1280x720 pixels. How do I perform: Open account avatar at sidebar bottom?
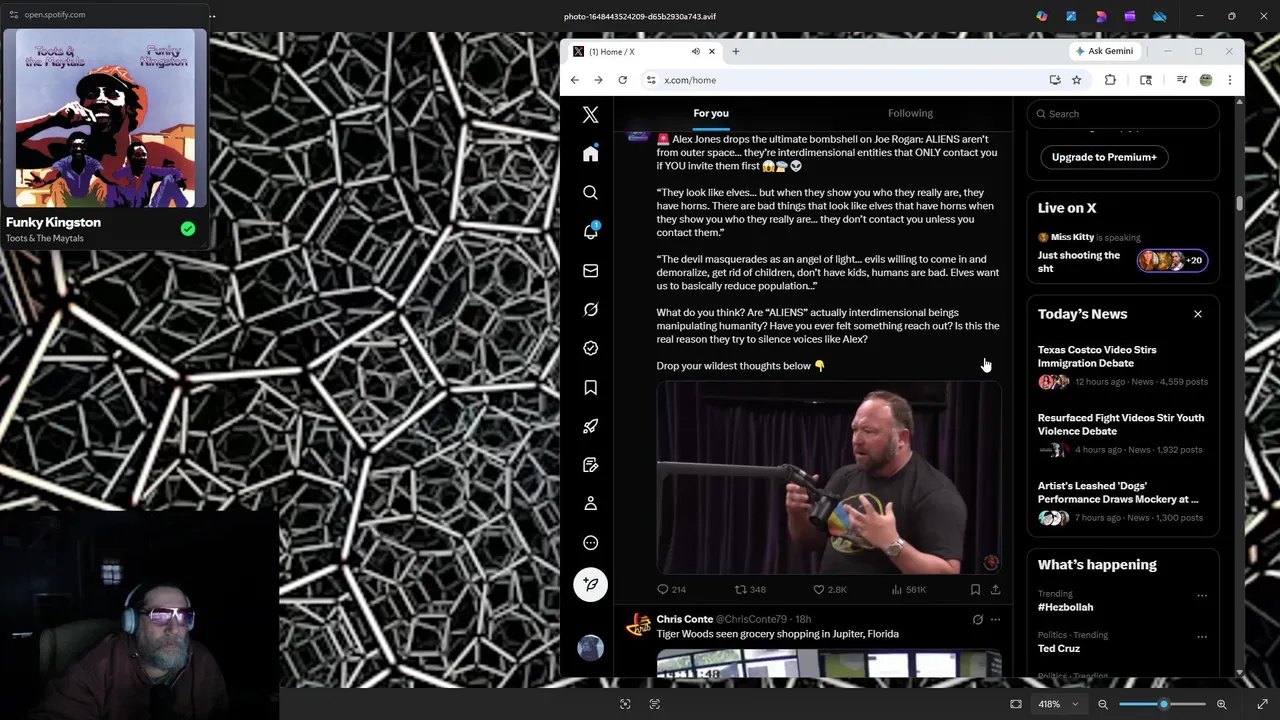tap(590, 648)
